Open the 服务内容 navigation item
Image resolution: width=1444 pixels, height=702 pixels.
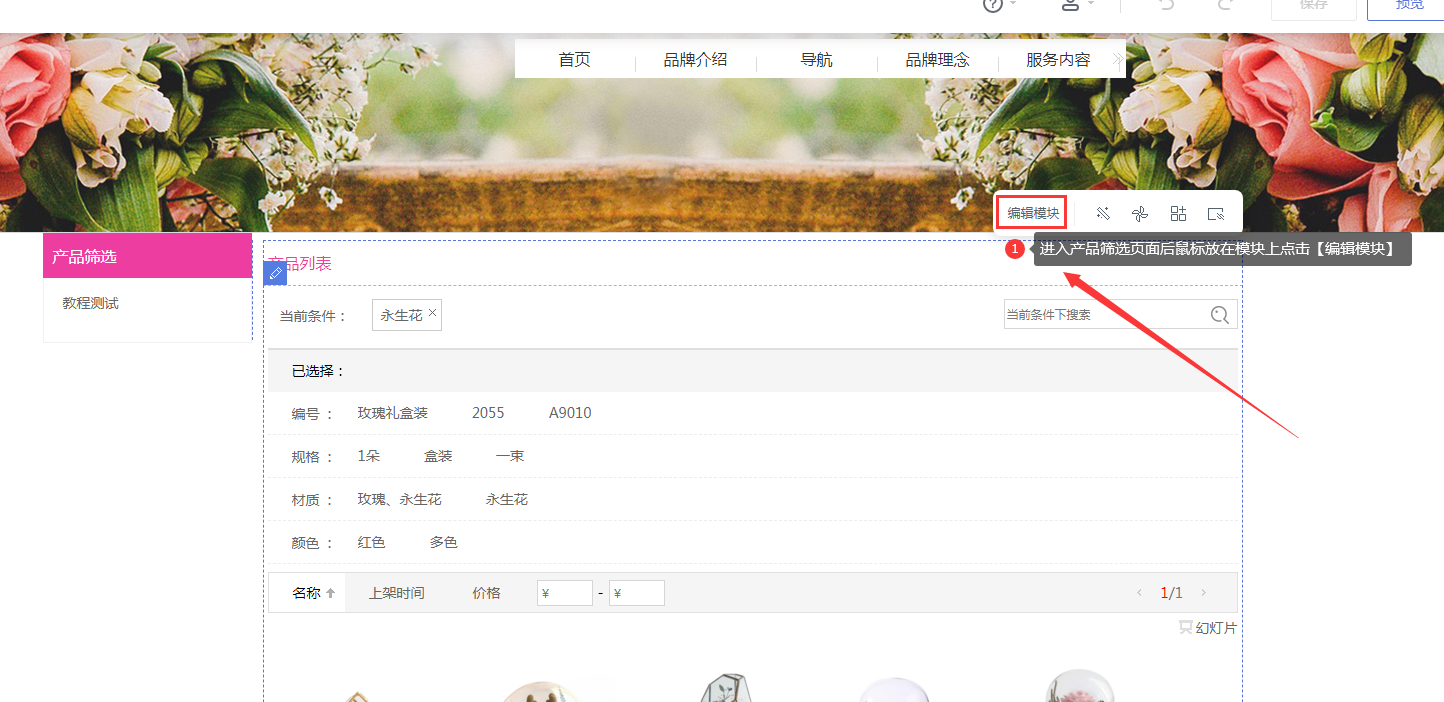pos(1058,60)
